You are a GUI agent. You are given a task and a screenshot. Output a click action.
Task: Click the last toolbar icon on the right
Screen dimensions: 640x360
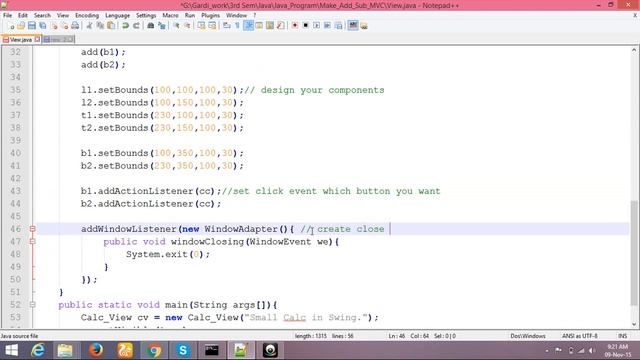[x=364, y=26]
